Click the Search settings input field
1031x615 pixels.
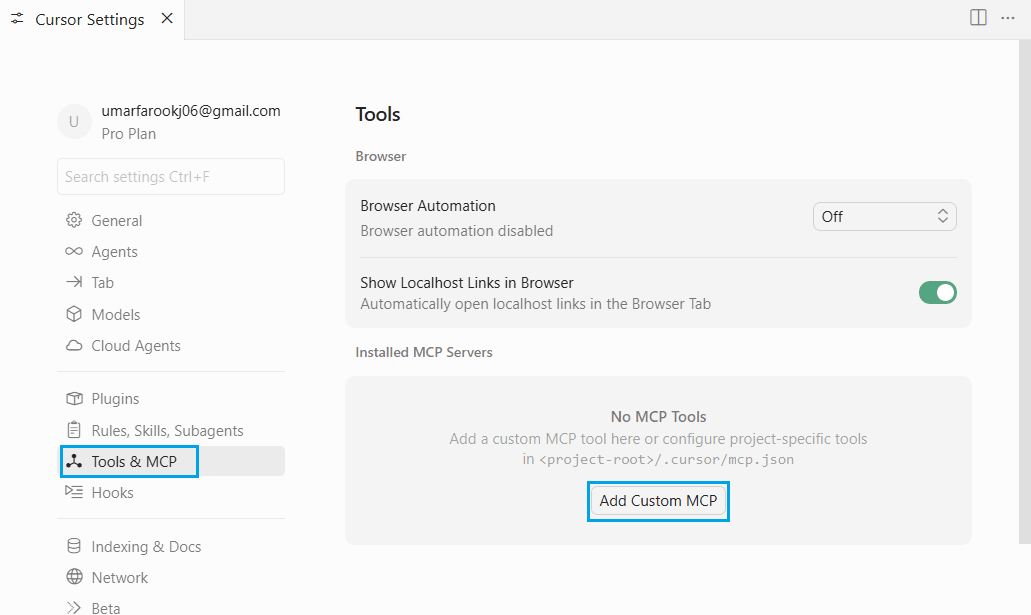coord(170,176)
